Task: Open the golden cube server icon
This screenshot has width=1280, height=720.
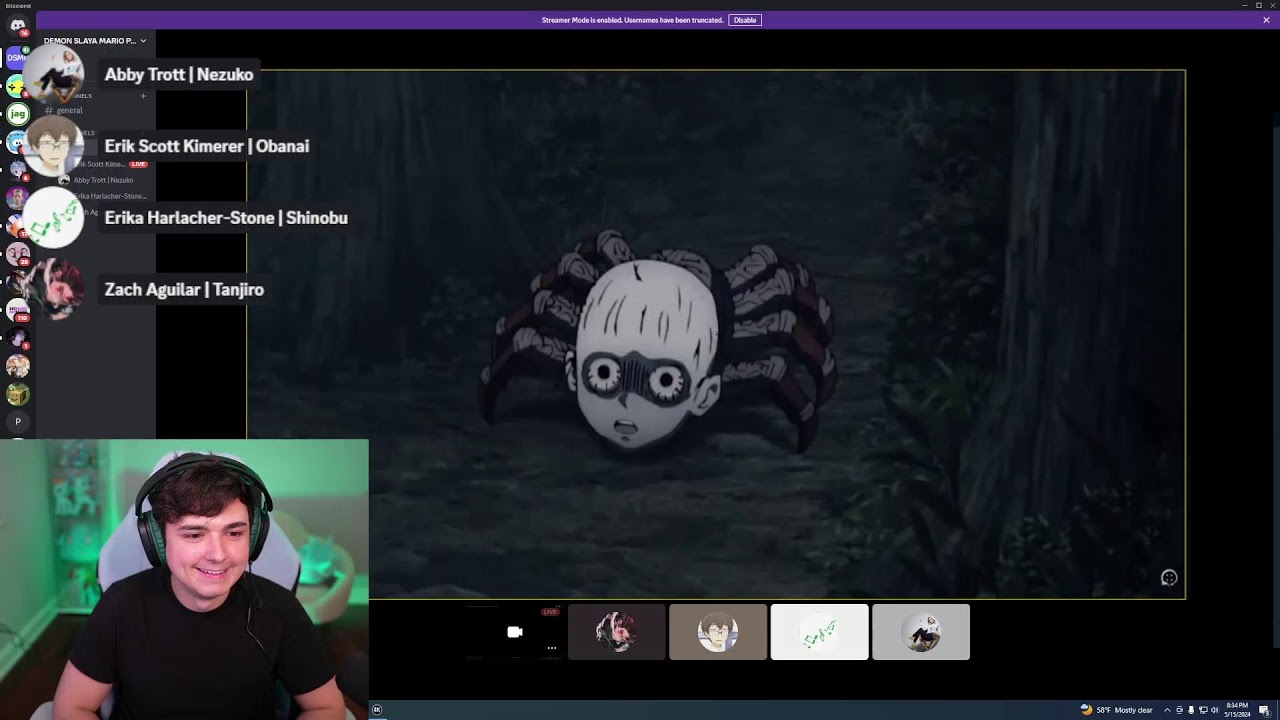Action: [x=17, y=394]
